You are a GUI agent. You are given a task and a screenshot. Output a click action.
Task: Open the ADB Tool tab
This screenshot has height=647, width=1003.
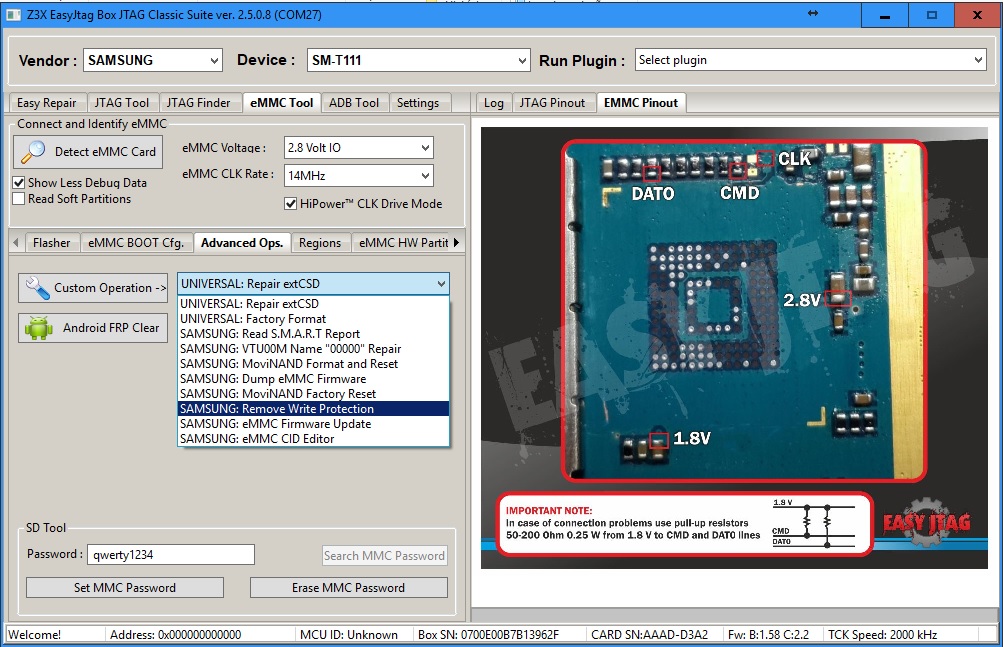pos(354,103)
